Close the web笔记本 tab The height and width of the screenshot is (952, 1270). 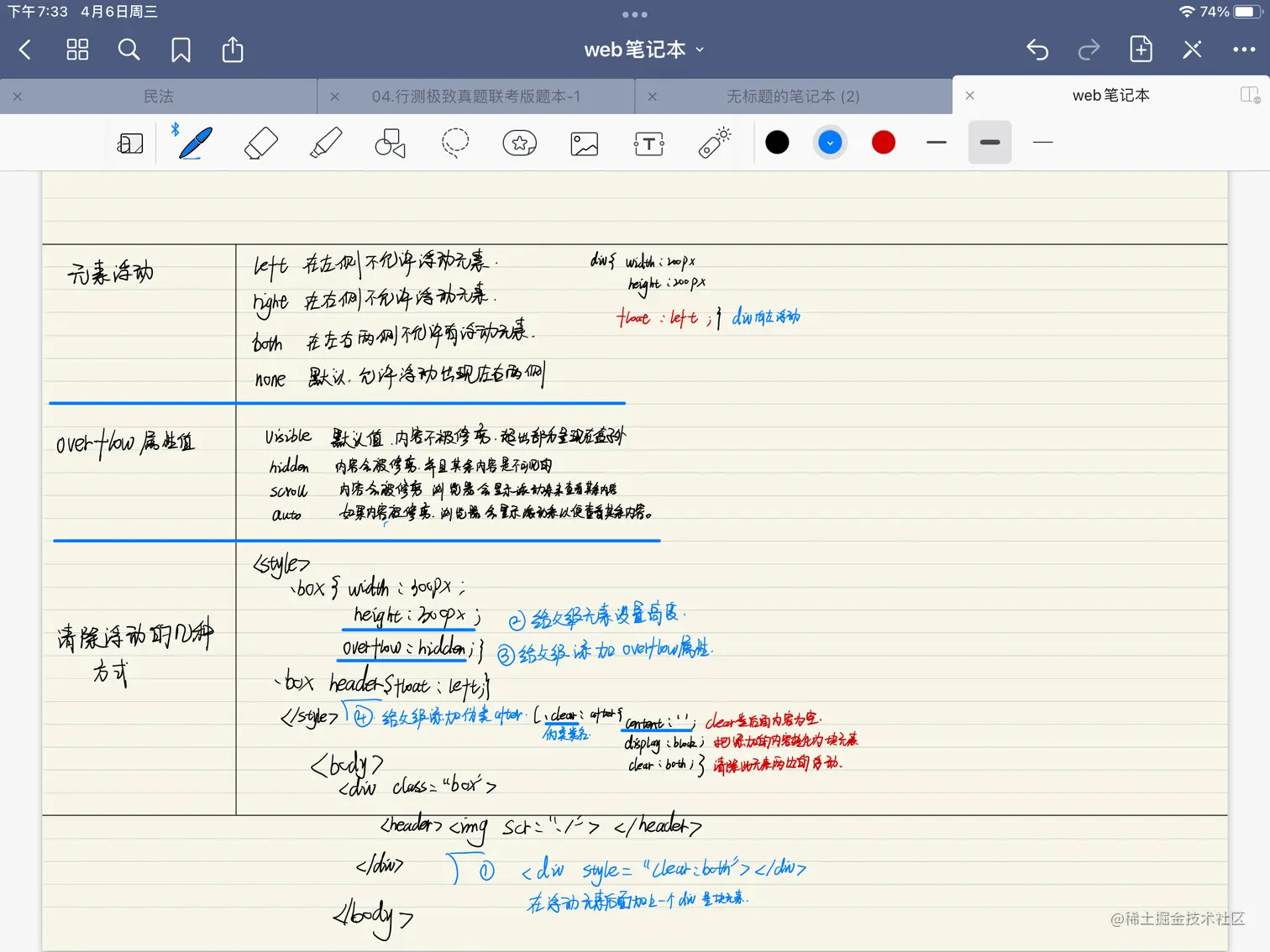coord(970,96)
